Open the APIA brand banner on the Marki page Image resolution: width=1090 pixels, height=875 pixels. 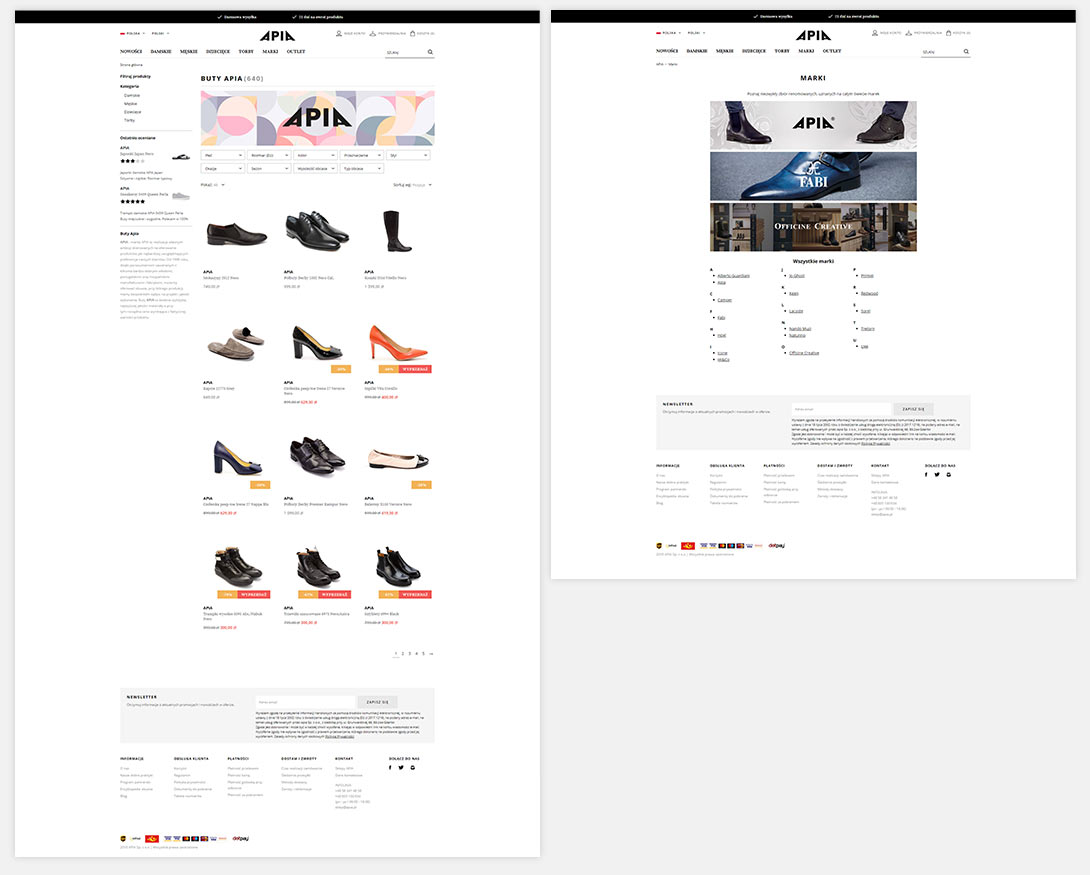[813, 125]
